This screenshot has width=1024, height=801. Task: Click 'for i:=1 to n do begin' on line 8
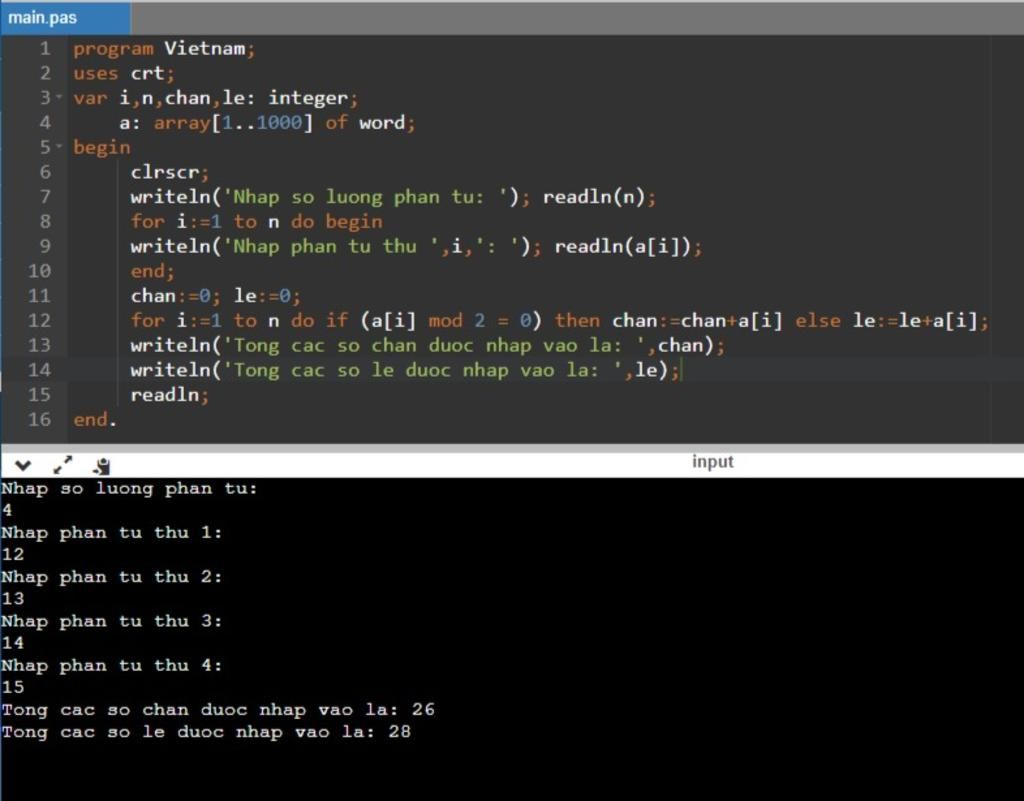point(256,222)
